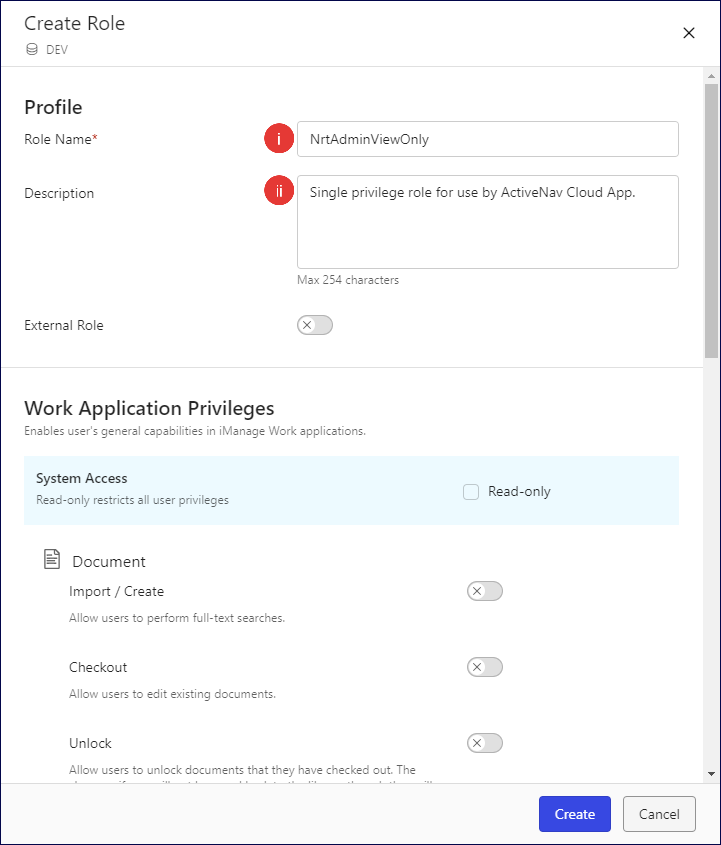Click the red "i" badge beside Role Name
This screenshot has width=721, height=845.
[279, 138]
